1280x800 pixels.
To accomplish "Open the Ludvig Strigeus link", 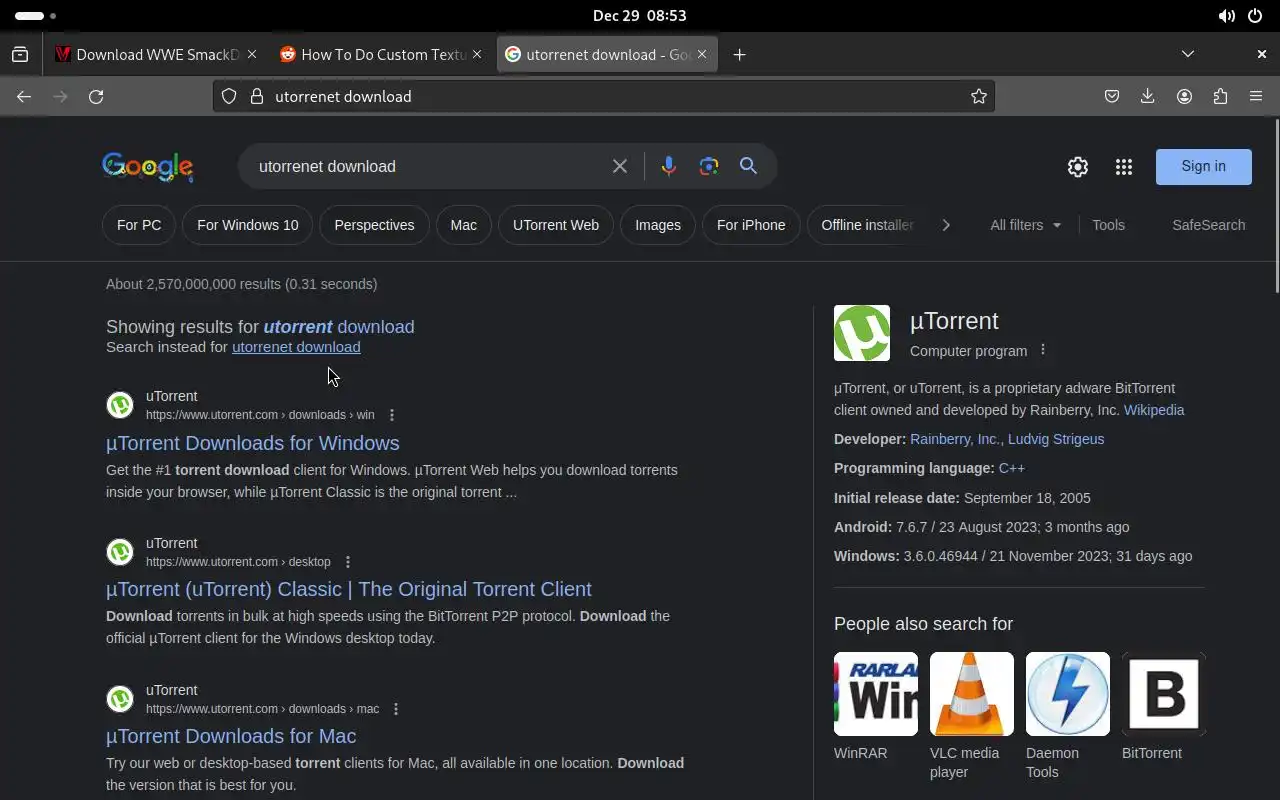I will (x=1056, y=439).
